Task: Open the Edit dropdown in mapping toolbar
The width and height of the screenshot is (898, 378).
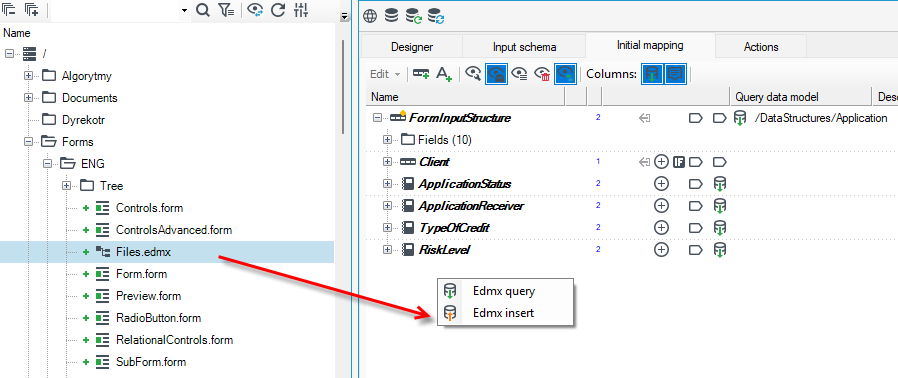Action: click(x=385, y=74)
